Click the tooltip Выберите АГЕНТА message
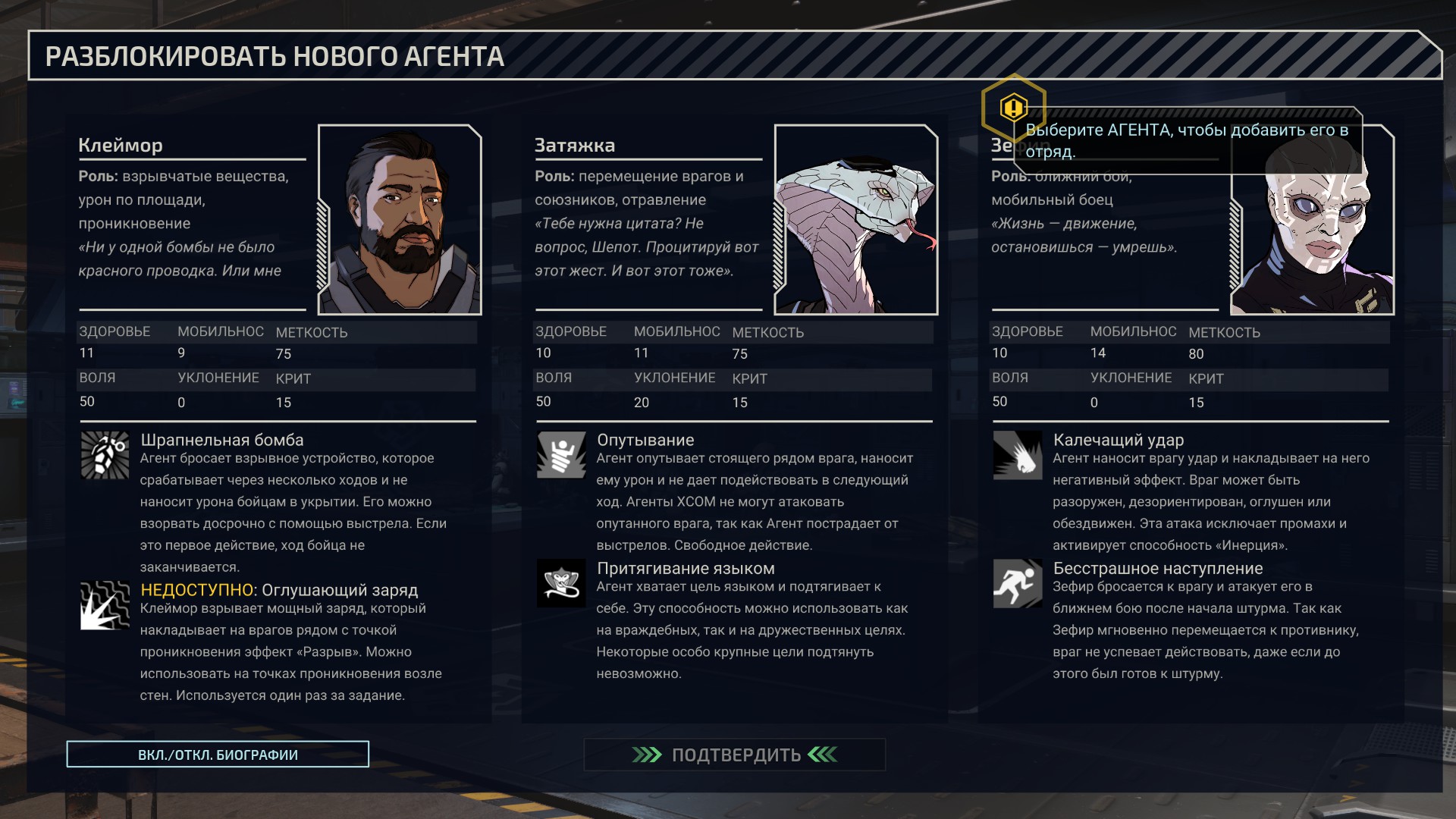Screen dimensions: 1456x819 pos(1187,140)
